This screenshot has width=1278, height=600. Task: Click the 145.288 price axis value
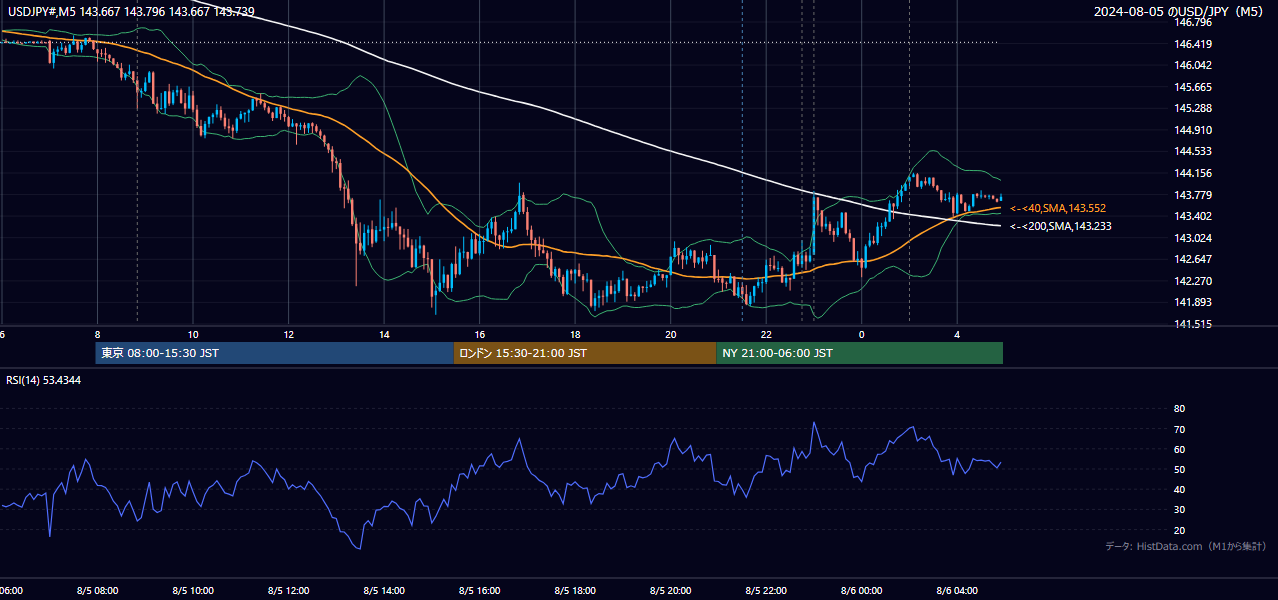pos(1192,108)
